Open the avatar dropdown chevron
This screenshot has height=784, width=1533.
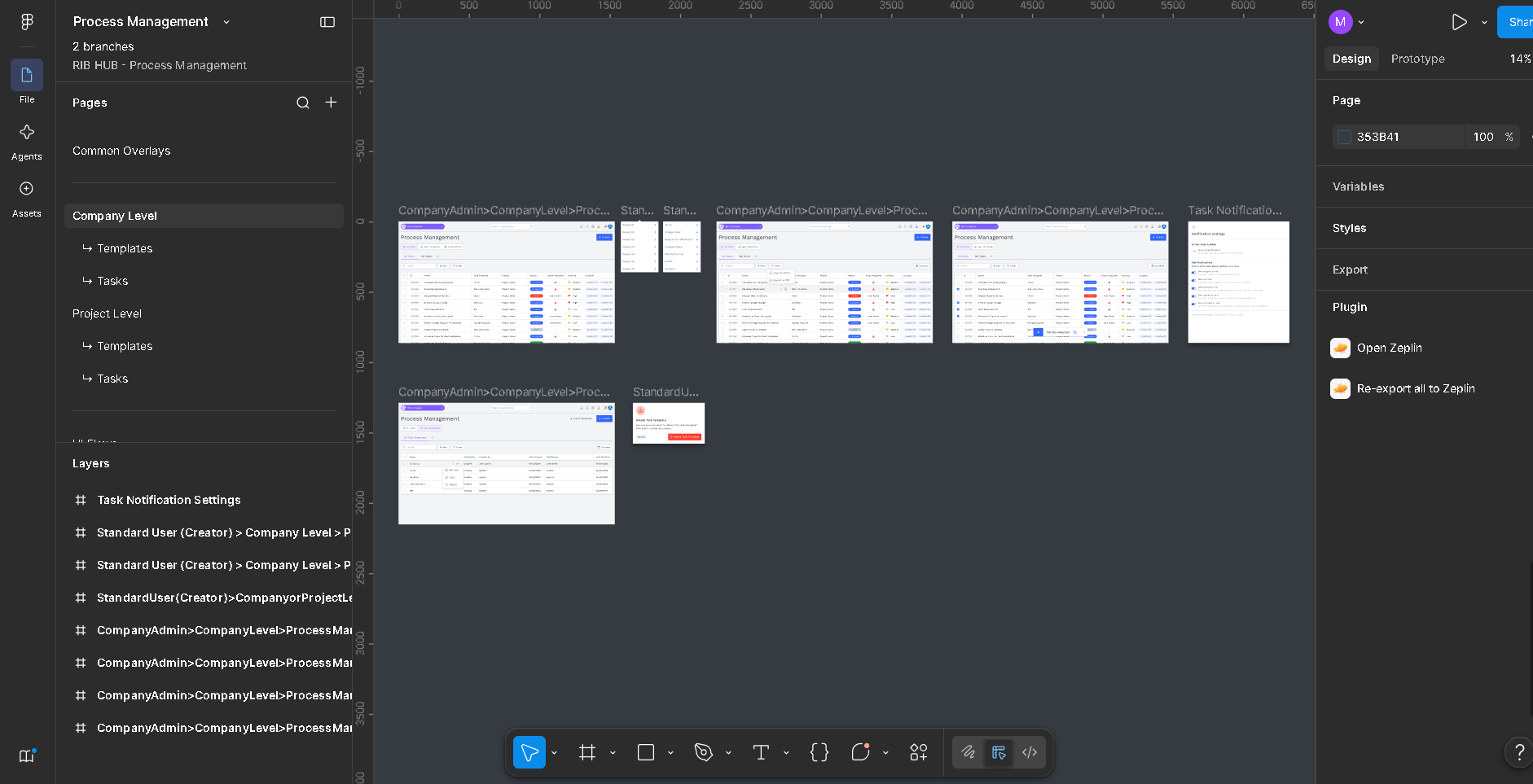coord(1361,23)
